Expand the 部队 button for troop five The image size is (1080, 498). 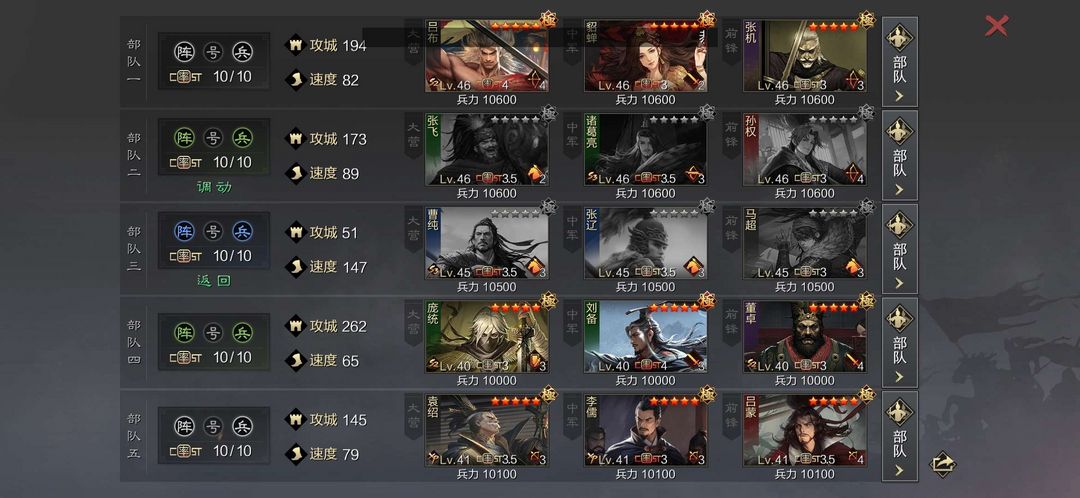pos(900,437)
